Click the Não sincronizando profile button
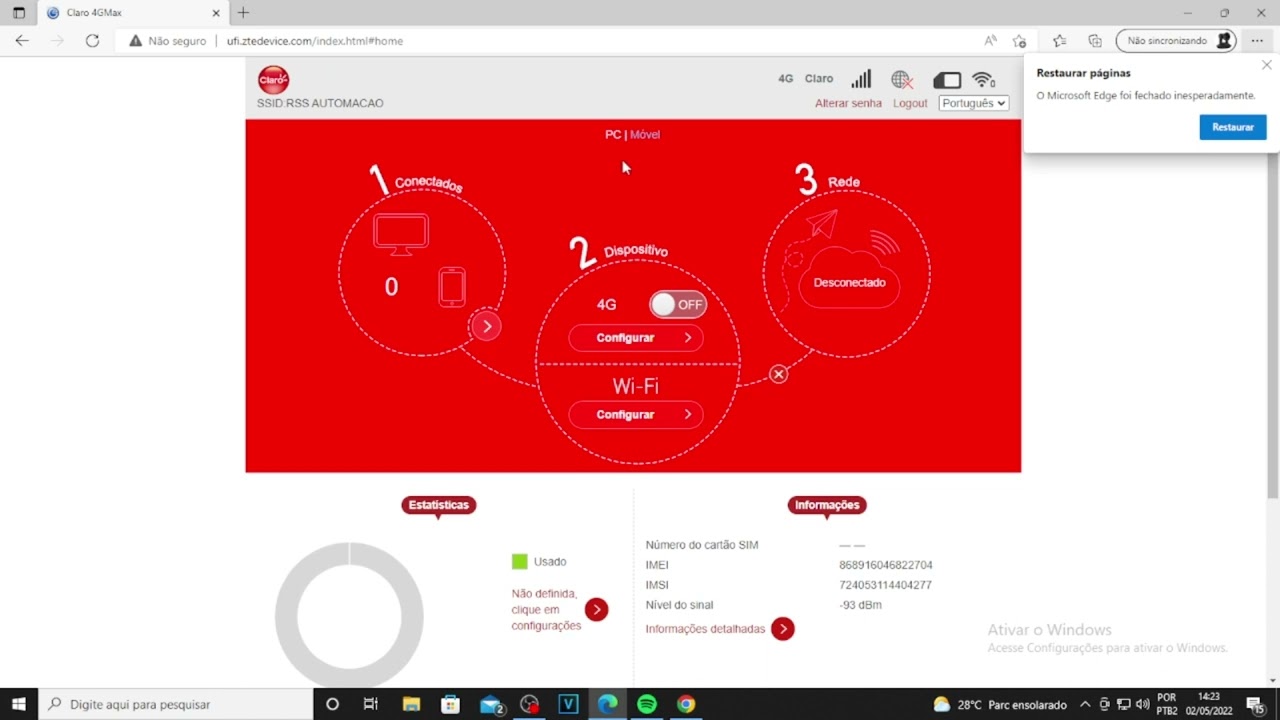The width and height of the screenshot is (1280, 720). click(1177, 41)
